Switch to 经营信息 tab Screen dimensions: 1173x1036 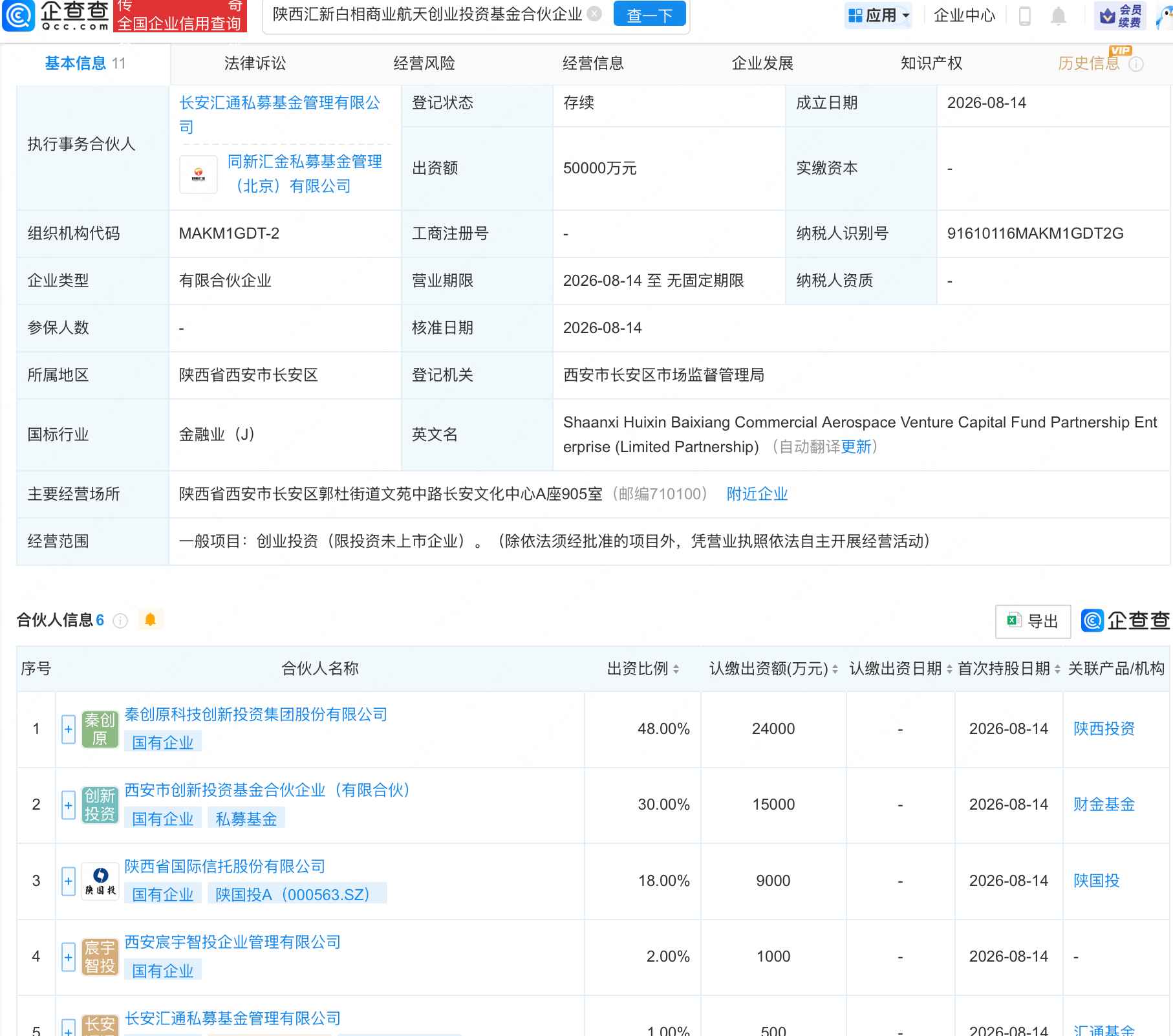pos(593,63)
